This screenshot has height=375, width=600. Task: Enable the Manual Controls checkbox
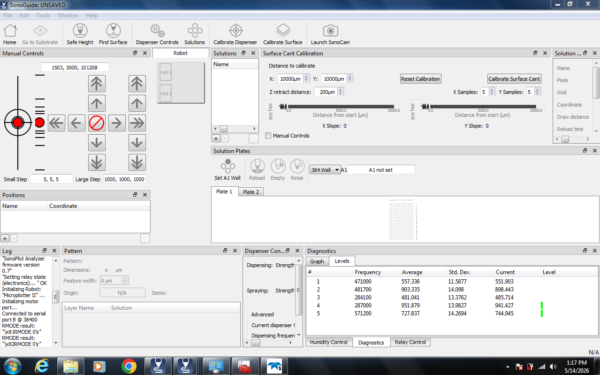tap(268, 135)
